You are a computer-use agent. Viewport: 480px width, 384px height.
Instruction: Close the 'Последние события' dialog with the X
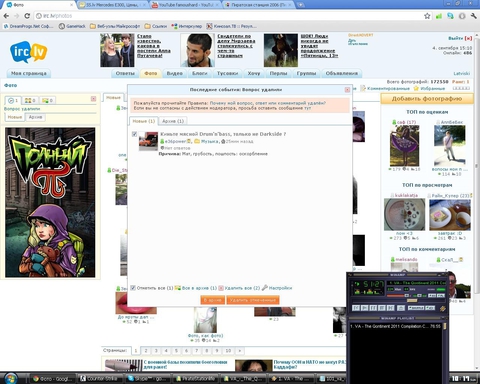coord(347,90)
